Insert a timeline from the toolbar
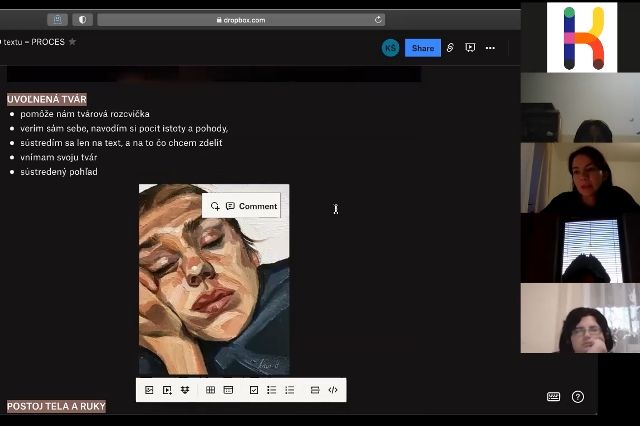Viewport: 640px width, 426px height. pos(228,390)
